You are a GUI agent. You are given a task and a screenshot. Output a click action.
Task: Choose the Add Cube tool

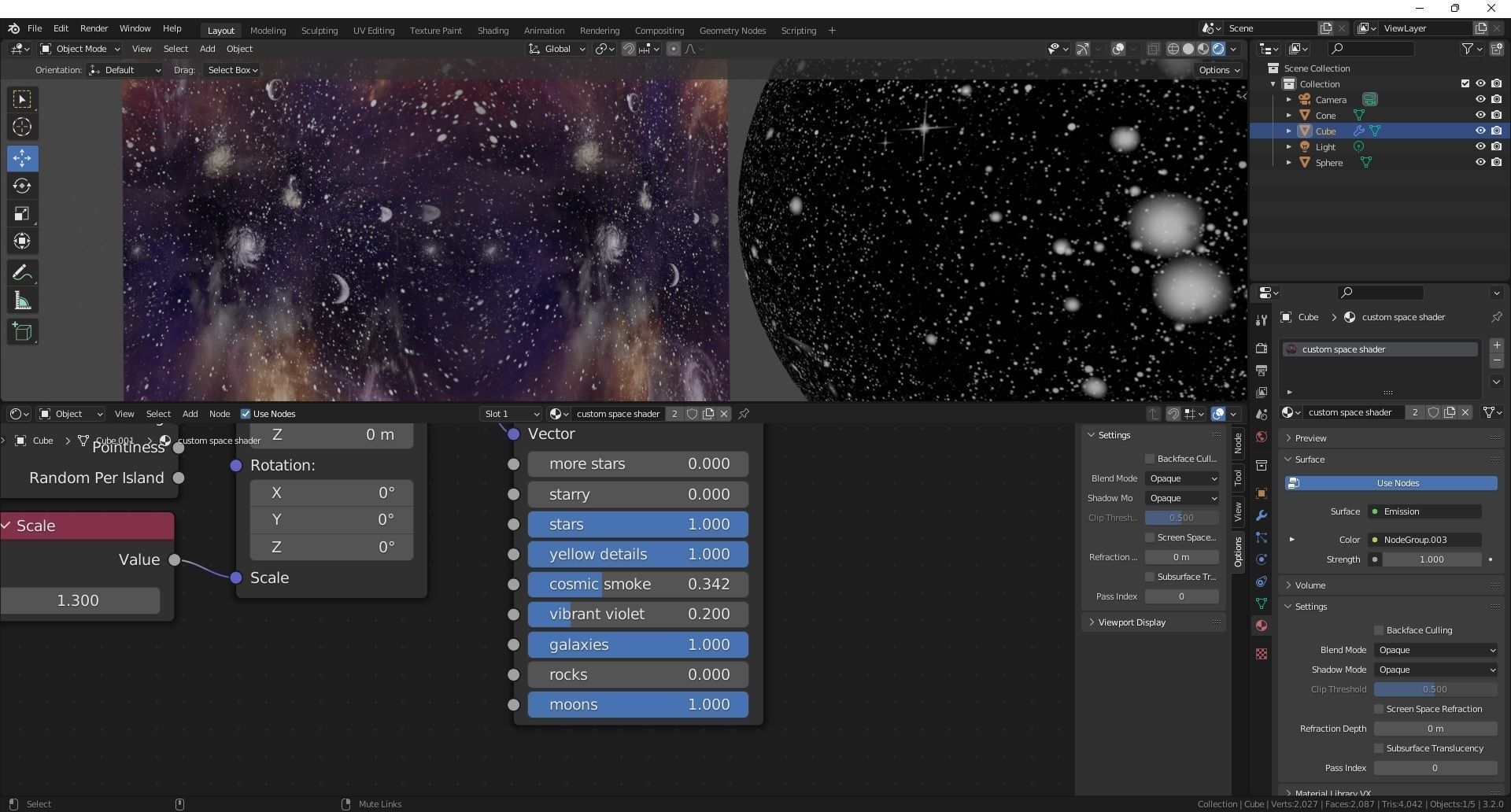tap(22, 331)
